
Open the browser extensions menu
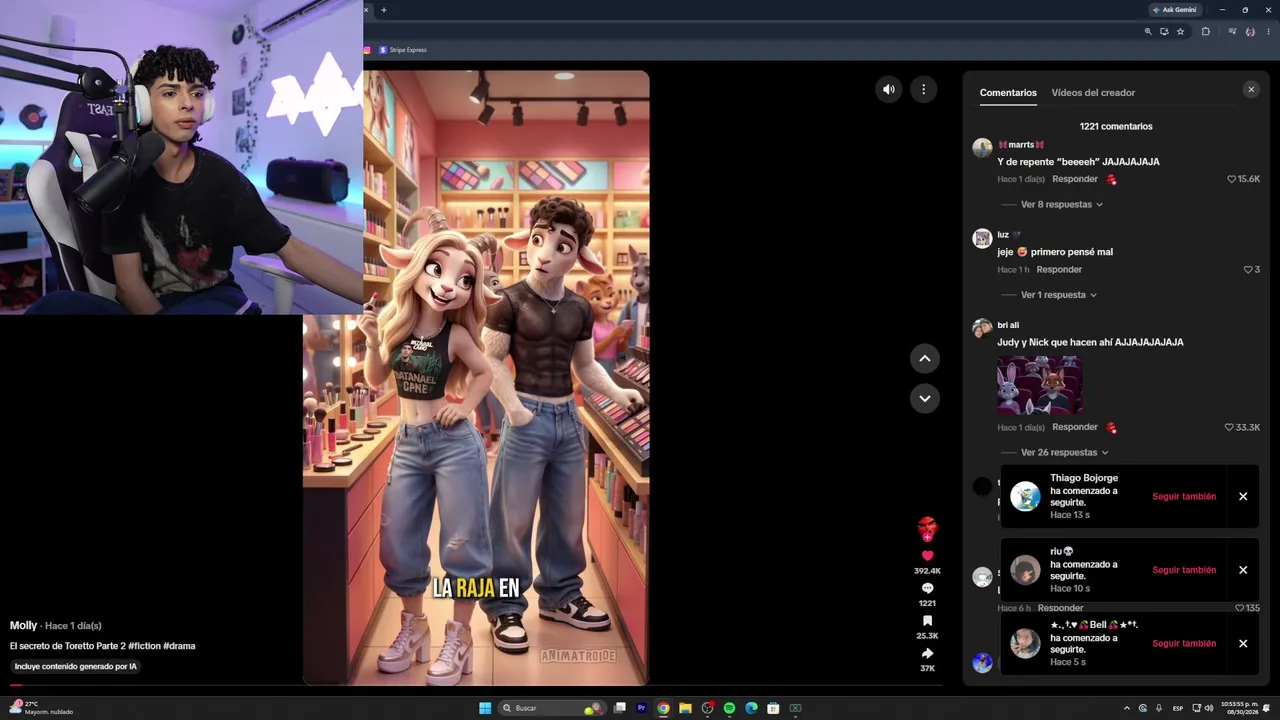(1205, 32)
